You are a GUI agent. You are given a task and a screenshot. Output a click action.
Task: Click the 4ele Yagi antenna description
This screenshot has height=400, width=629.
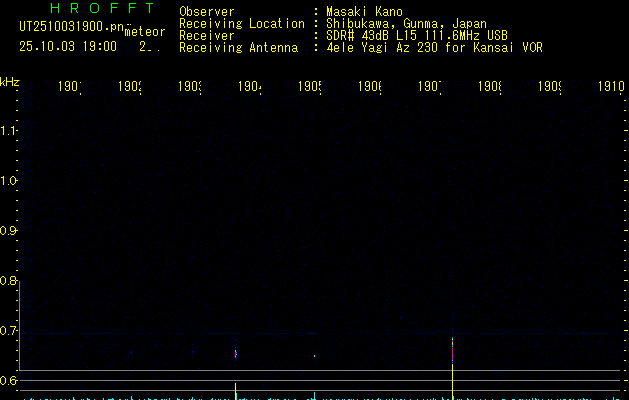tap(434, 47)
